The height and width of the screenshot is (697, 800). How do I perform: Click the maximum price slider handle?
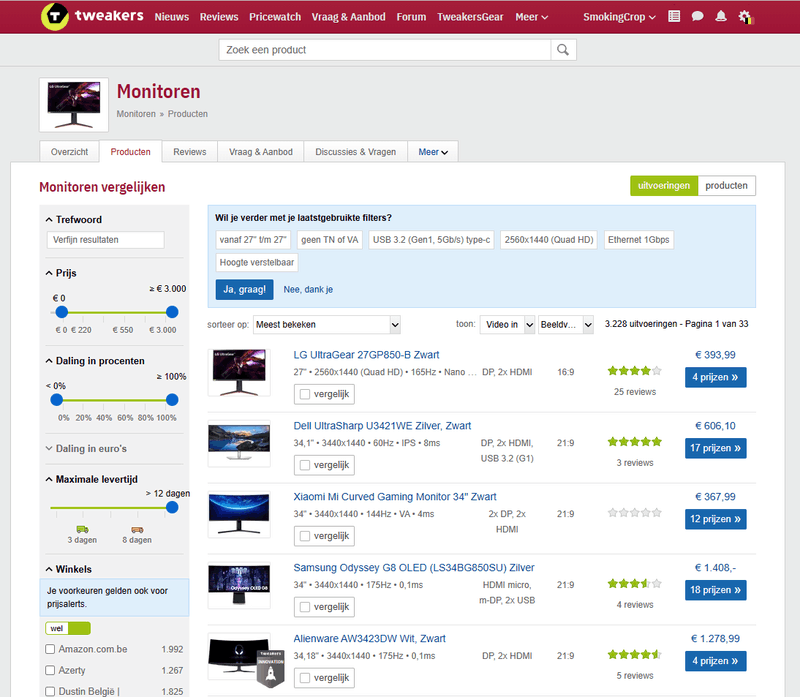(172, 312)
